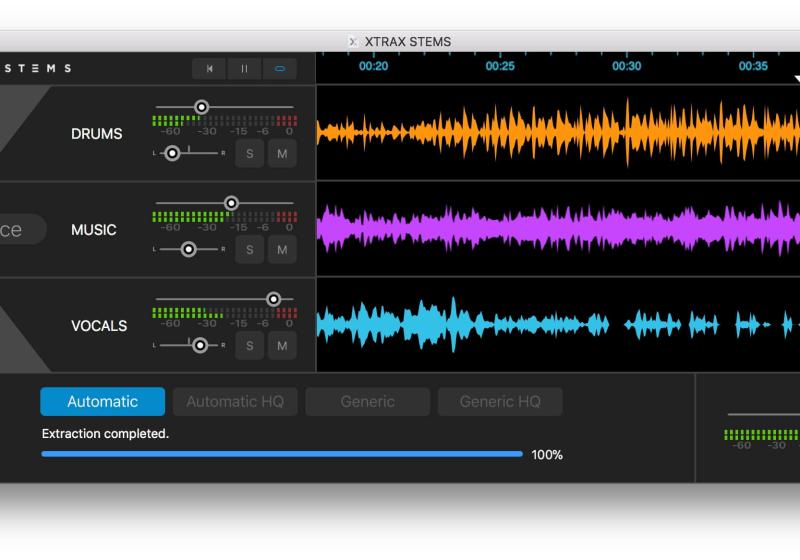
Task: Toggle the loop playback button
Action: [x=280, y=69]
